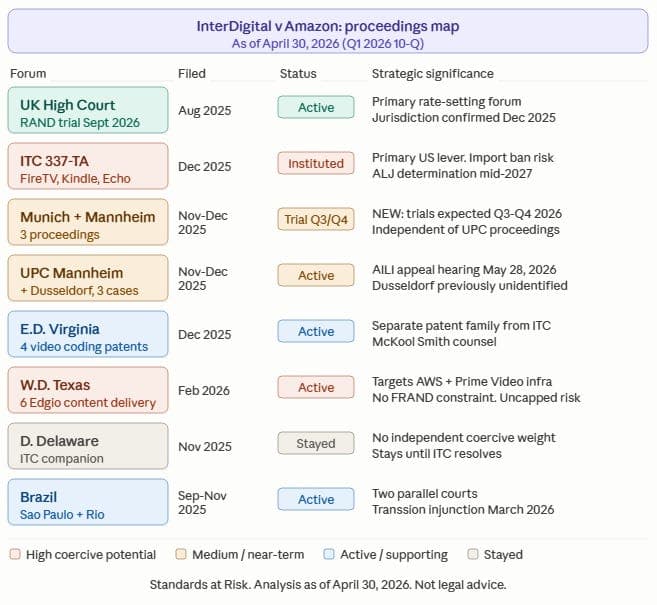Click the 'Medium / near-term' legend label
Viewport: 657px width, 605px height.
[x=248, y=555]
